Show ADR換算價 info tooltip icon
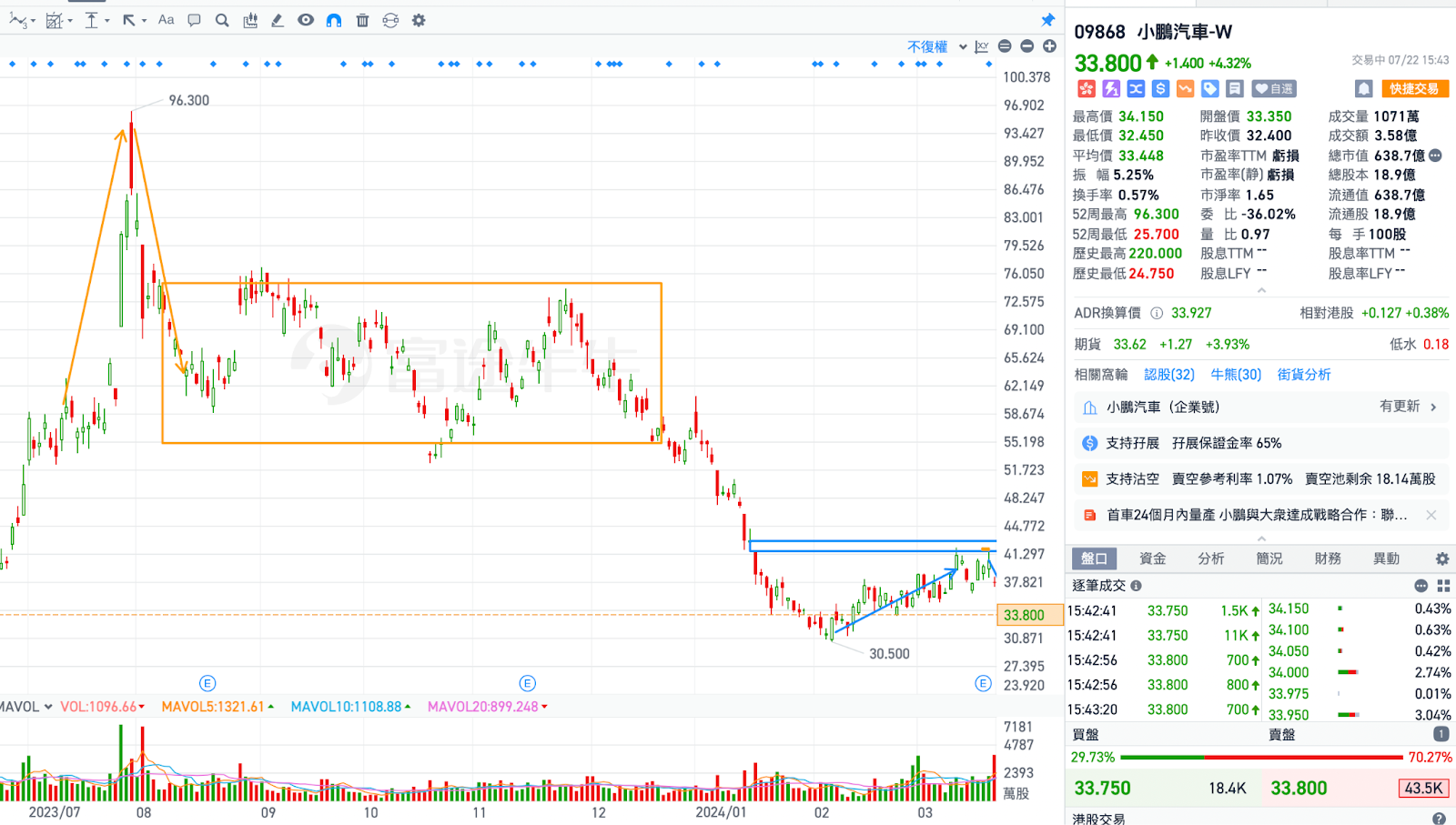Viewport: 1456px width, 825px height. point(1157,313)
